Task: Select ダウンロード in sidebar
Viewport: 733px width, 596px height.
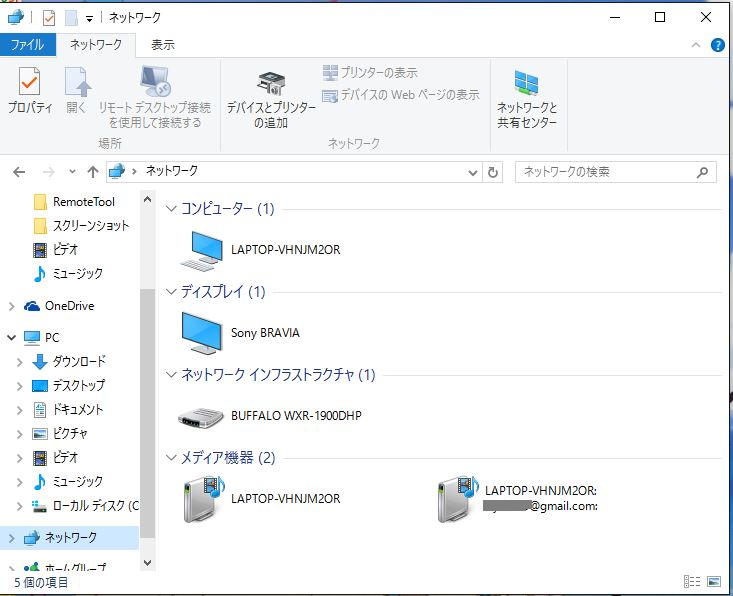Action: tap(69, 361)
